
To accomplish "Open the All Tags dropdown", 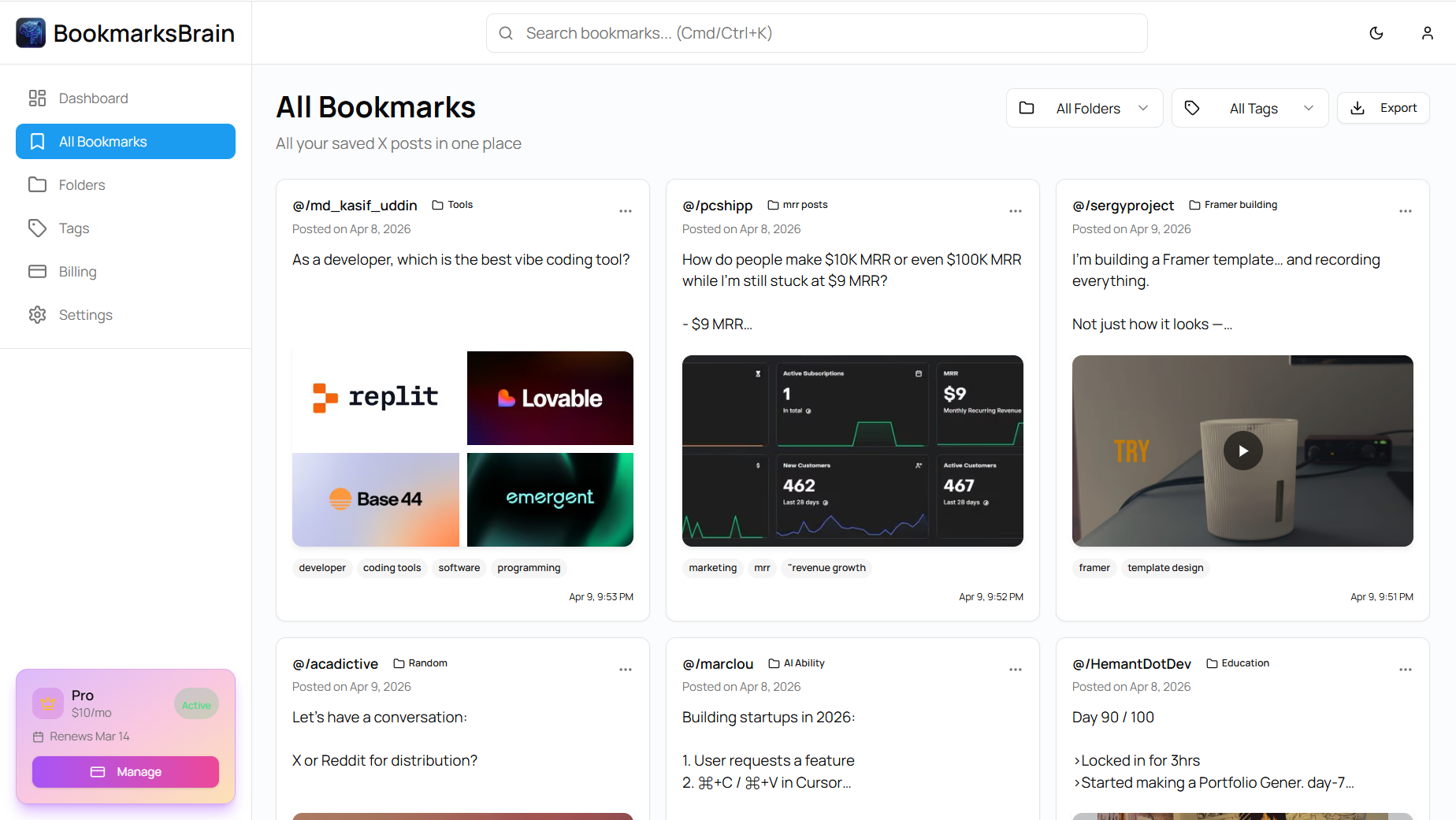I will 1250,108.
